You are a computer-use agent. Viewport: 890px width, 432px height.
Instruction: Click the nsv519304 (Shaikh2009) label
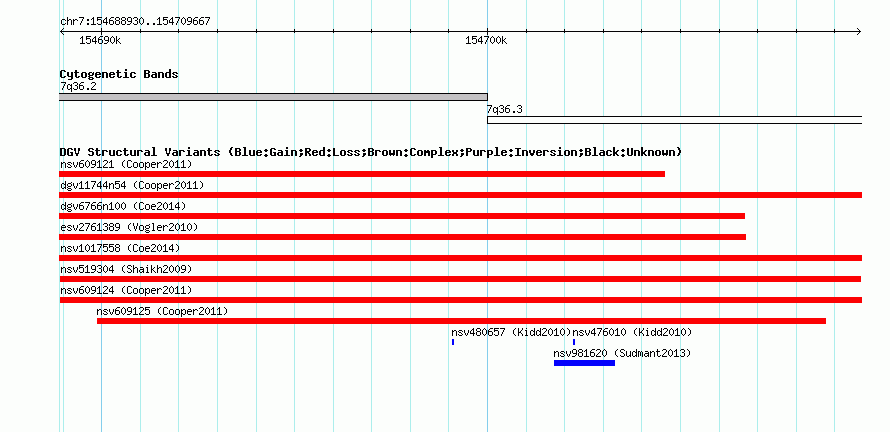pyautogui.click(x=126, y=269)
